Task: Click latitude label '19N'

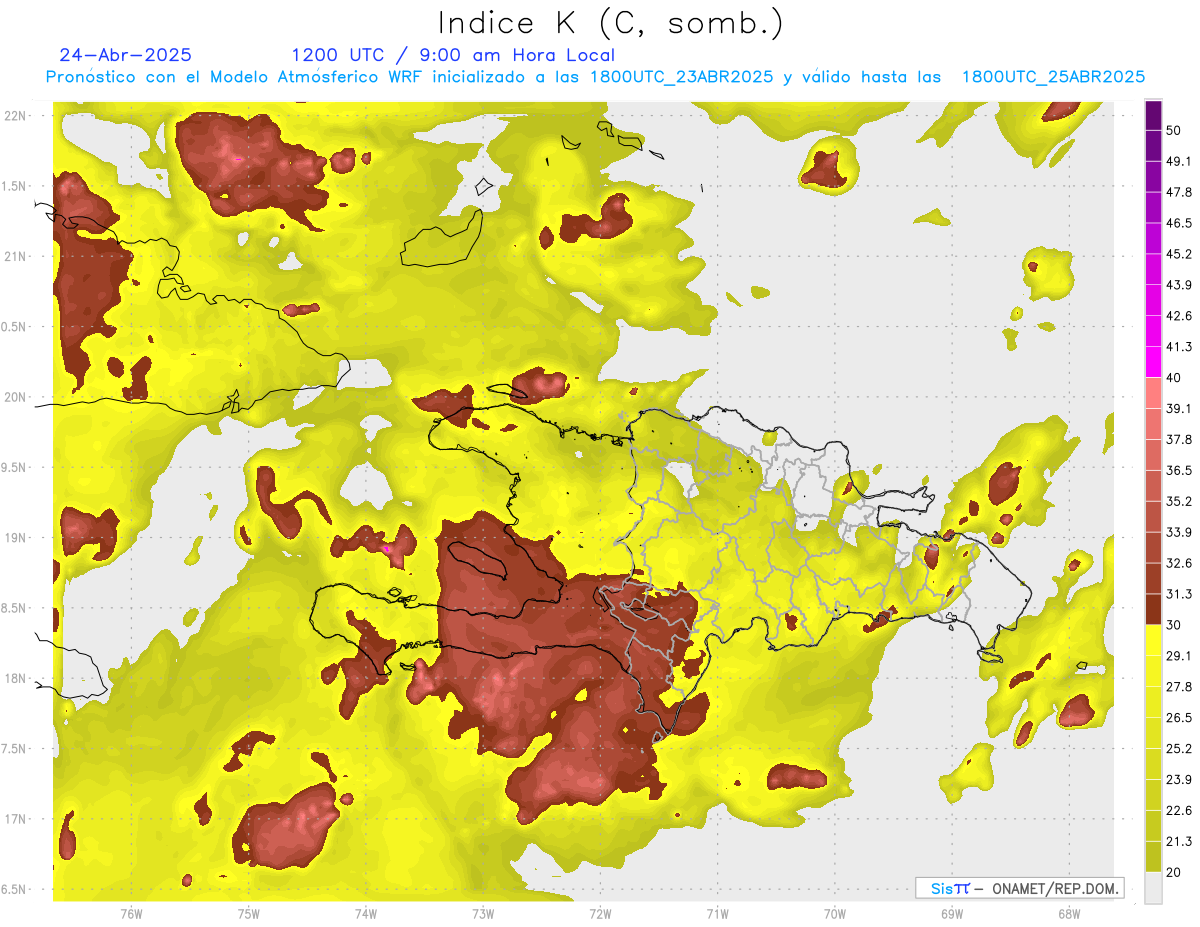Action: point(16,538)
